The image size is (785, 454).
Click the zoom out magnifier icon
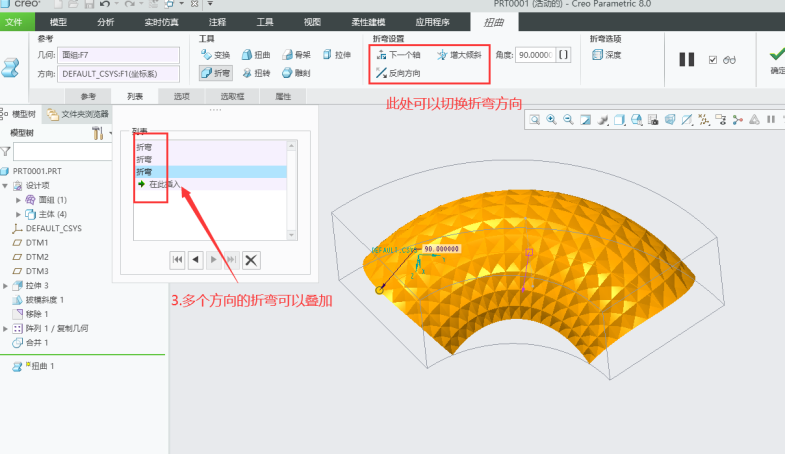pyautogui.click(x=568, y=120)
